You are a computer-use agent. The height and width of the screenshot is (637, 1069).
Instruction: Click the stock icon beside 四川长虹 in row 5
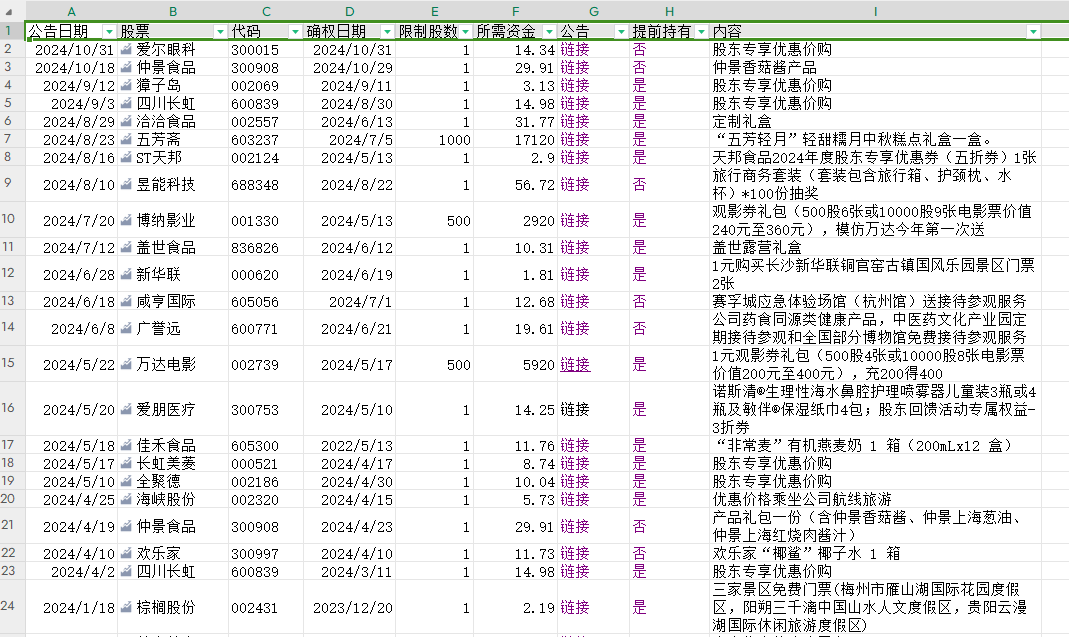(126, 104)
